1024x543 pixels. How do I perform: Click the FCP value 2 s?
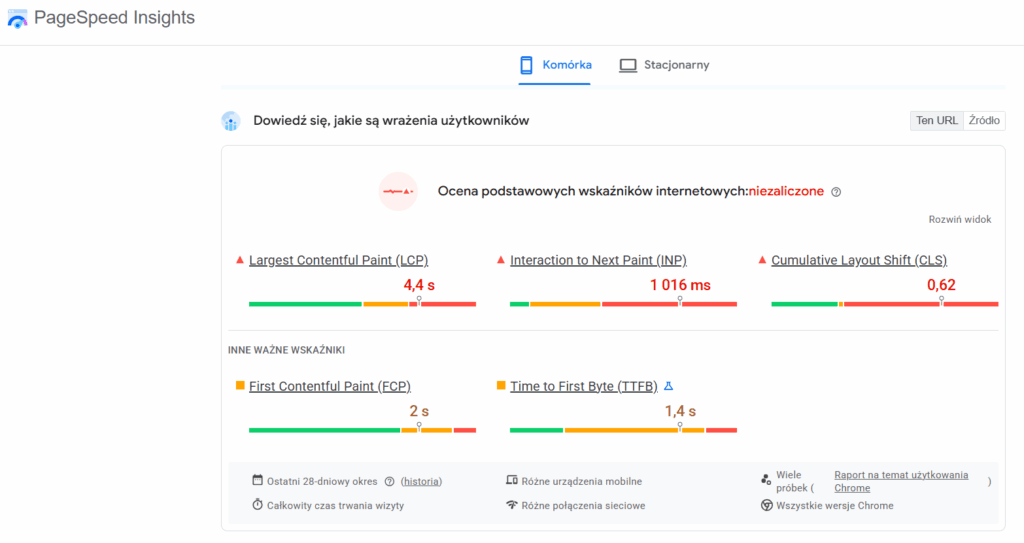419,411
